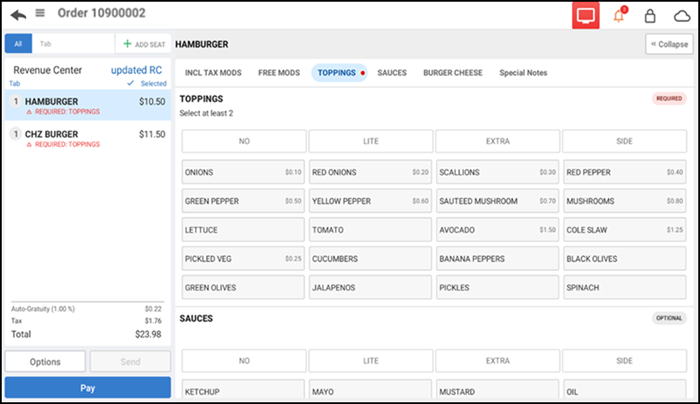Open the red display screen icon
The height and width of the screenshot is (404, 700).
(586, 15)
